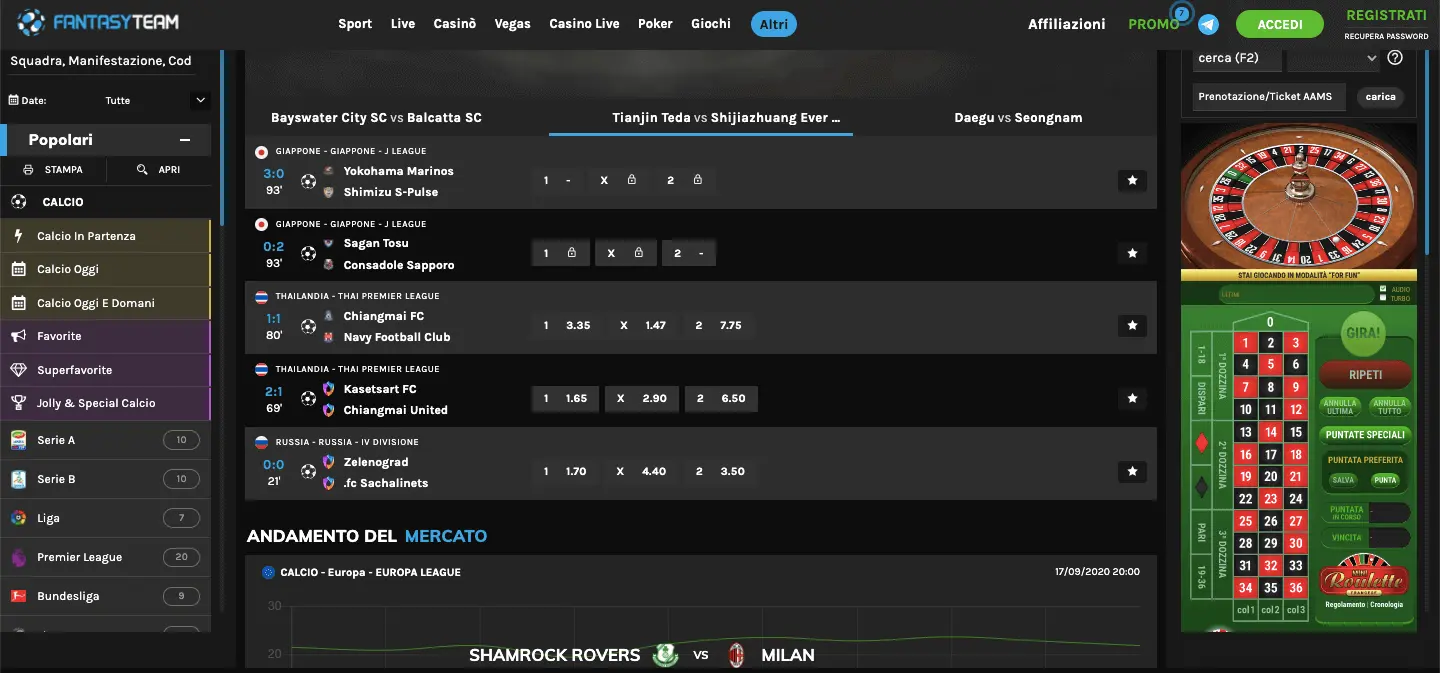
Task: Star the Zelenograd match
Action: click(x=1132, y=471)
